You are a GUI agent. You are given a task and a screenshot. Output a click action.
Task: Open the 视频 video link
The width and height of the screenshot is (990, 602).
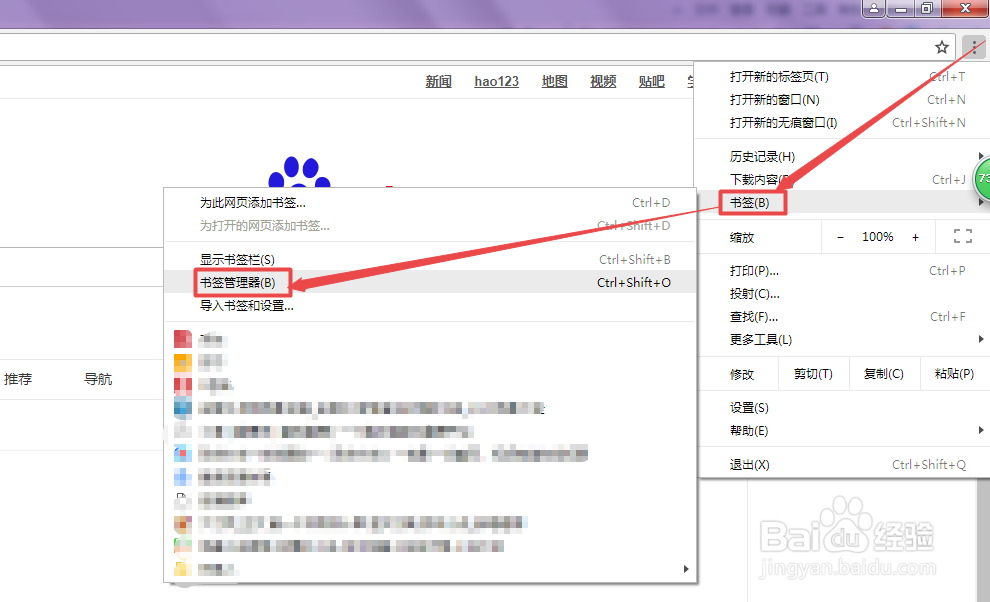(x=603, y=81)
